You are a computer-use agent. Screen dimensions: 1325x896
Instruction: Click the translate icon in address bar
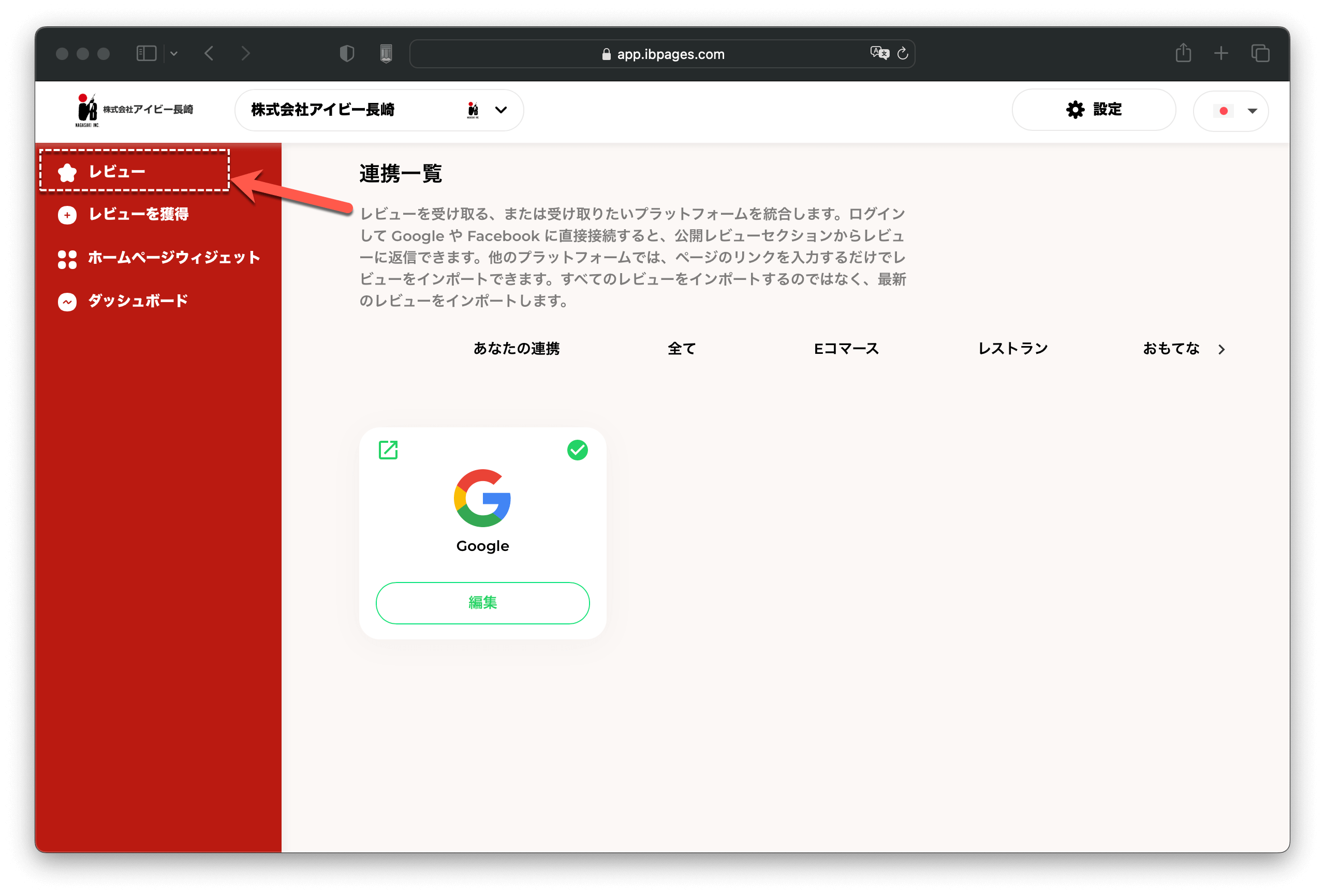click(879, 53)
